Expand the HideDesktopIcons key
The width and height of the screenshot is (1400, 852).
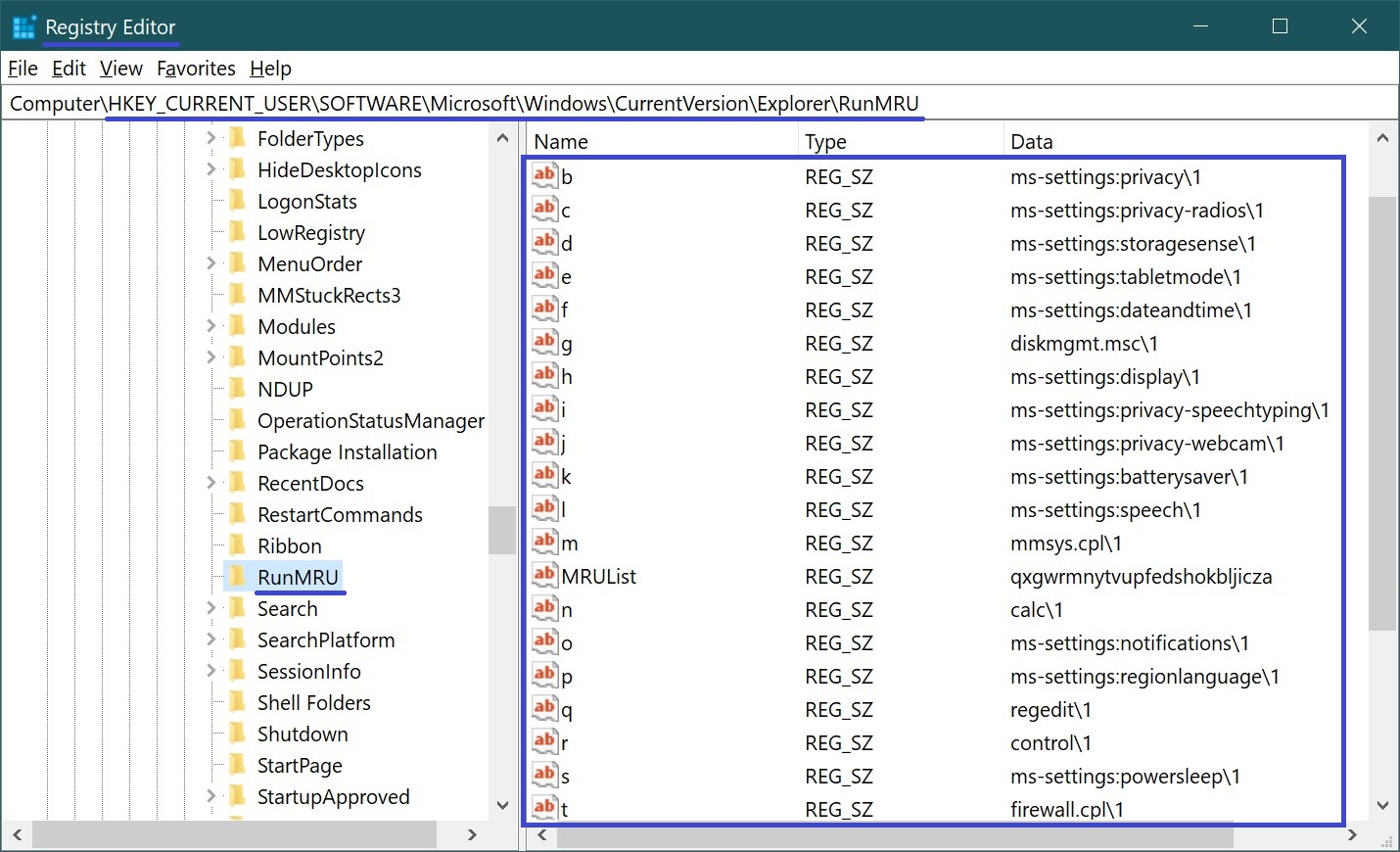[x=210, y=169]
